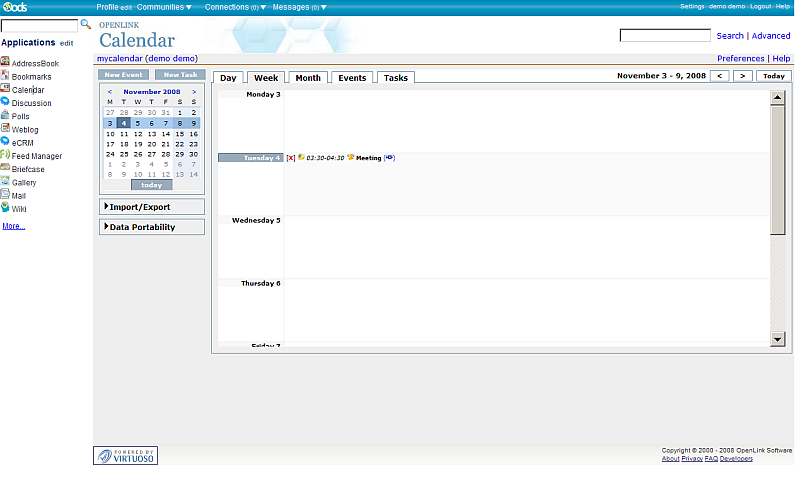Click the scrollbar down arrow in week view
The width and height of the screenshot is (800, 477).
(778, 340)
